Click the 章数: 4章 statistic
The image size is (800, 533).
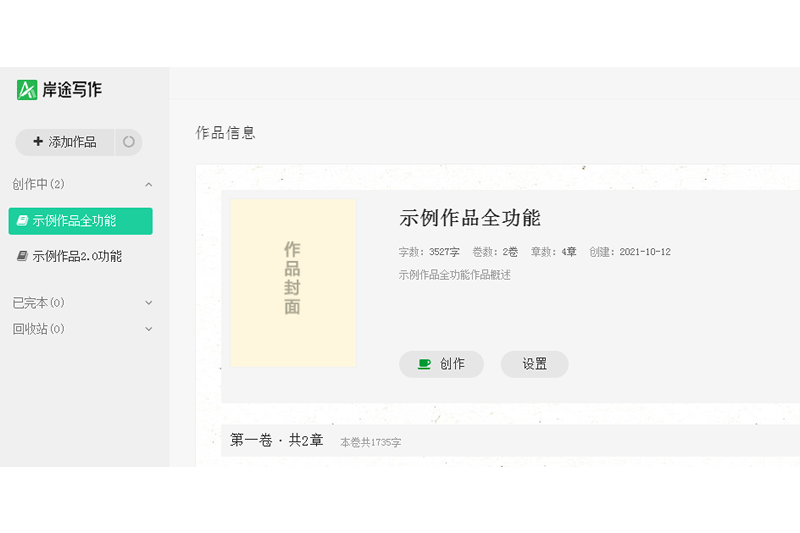coord(554,252)
